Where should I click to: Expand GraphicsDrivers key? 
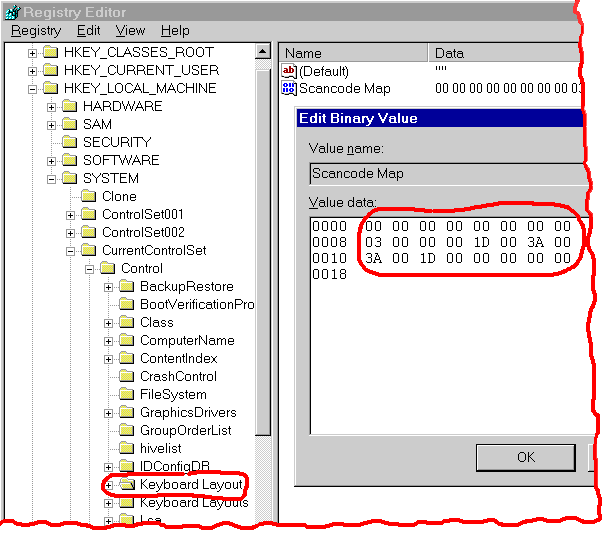point(108,414)
